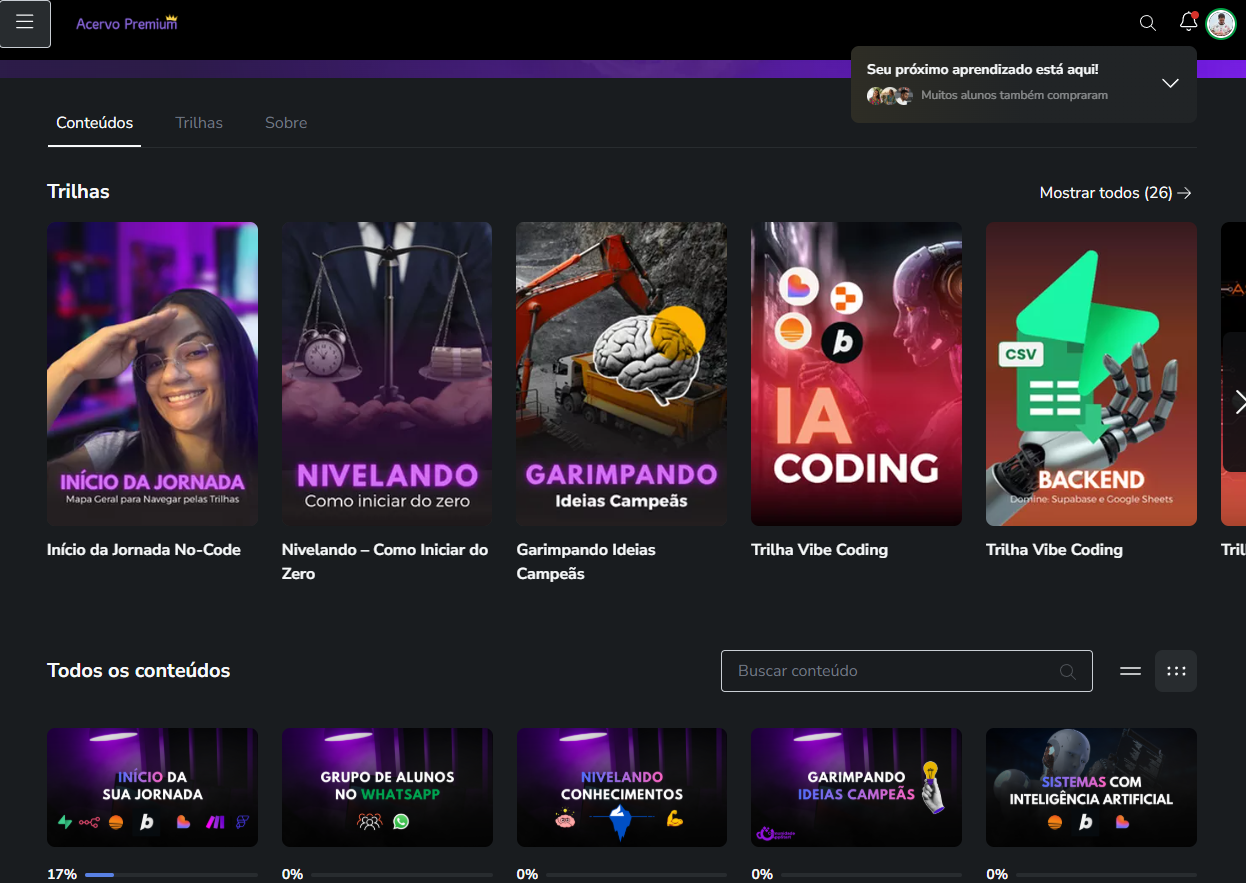
Task: Click the 17% progress bar
Action: [171, 875]
